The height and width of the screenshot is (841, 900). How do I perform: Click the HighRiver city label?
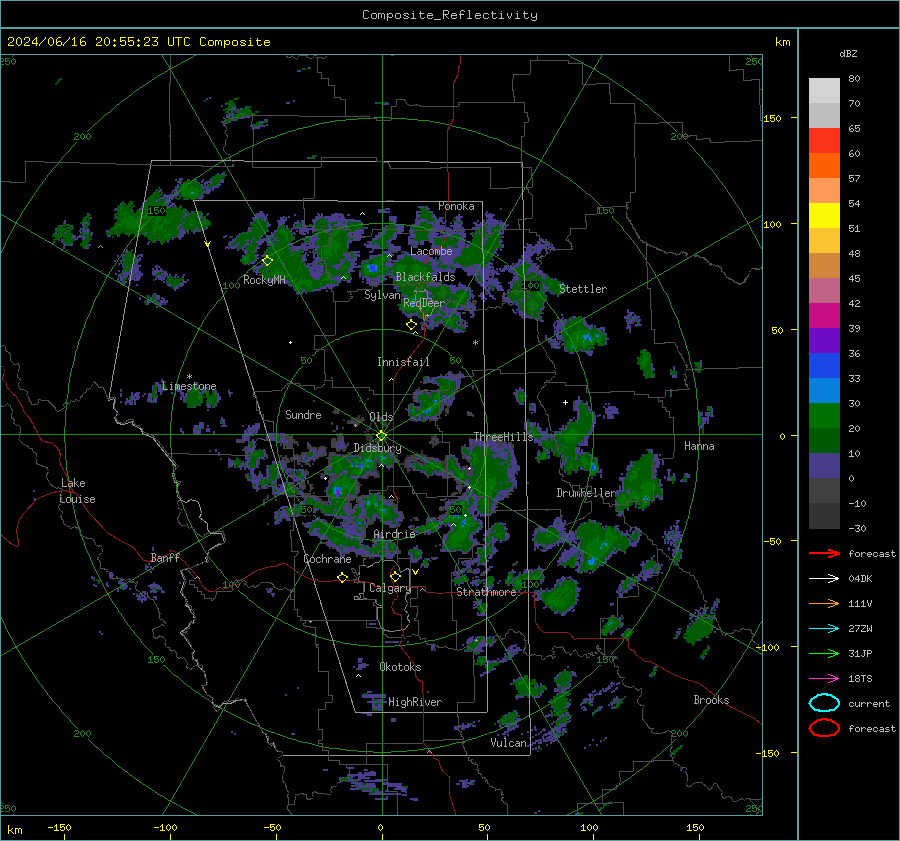pos(415,702)
